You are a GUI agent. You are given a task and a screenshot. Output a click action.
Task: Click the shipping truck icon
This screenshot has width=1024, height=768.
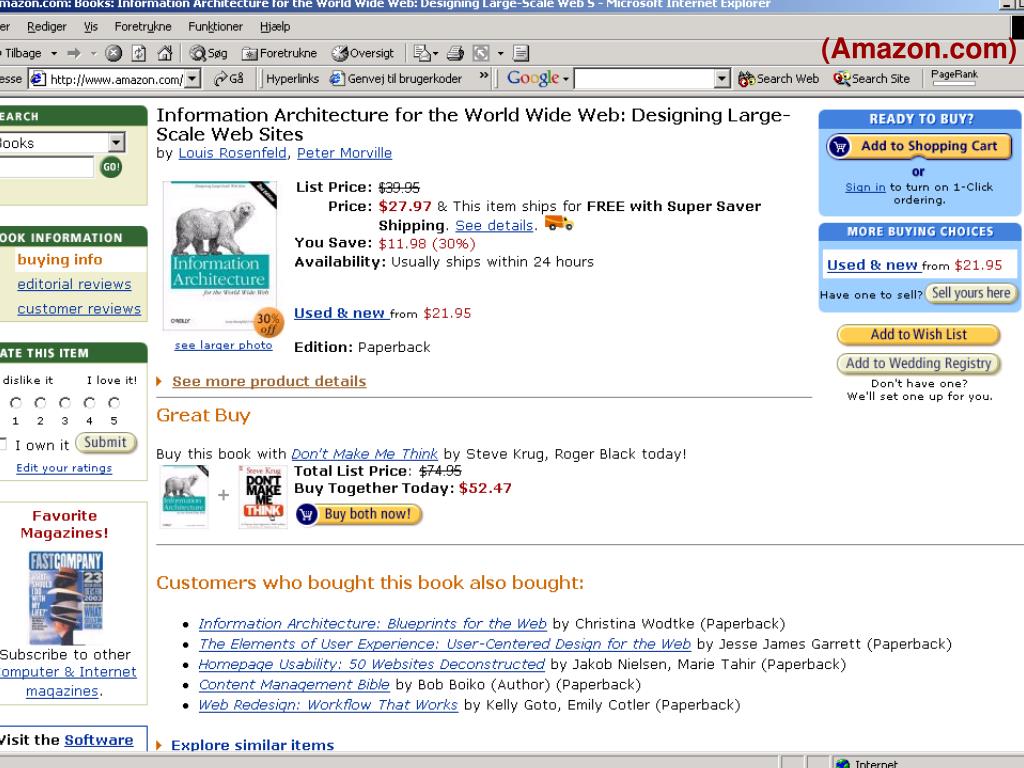[559, 223]
